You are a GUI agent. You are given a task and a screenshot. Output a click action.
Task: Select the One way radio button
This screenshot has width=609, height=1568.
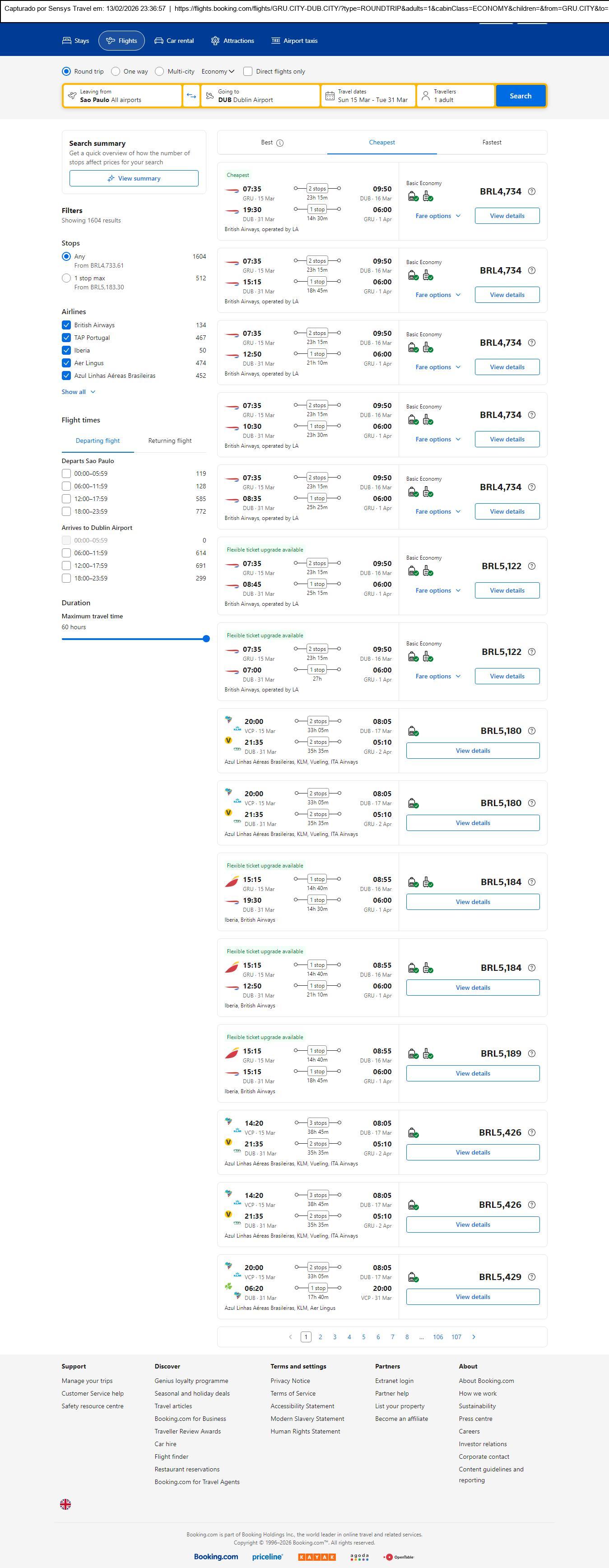(x=116, y=72)
